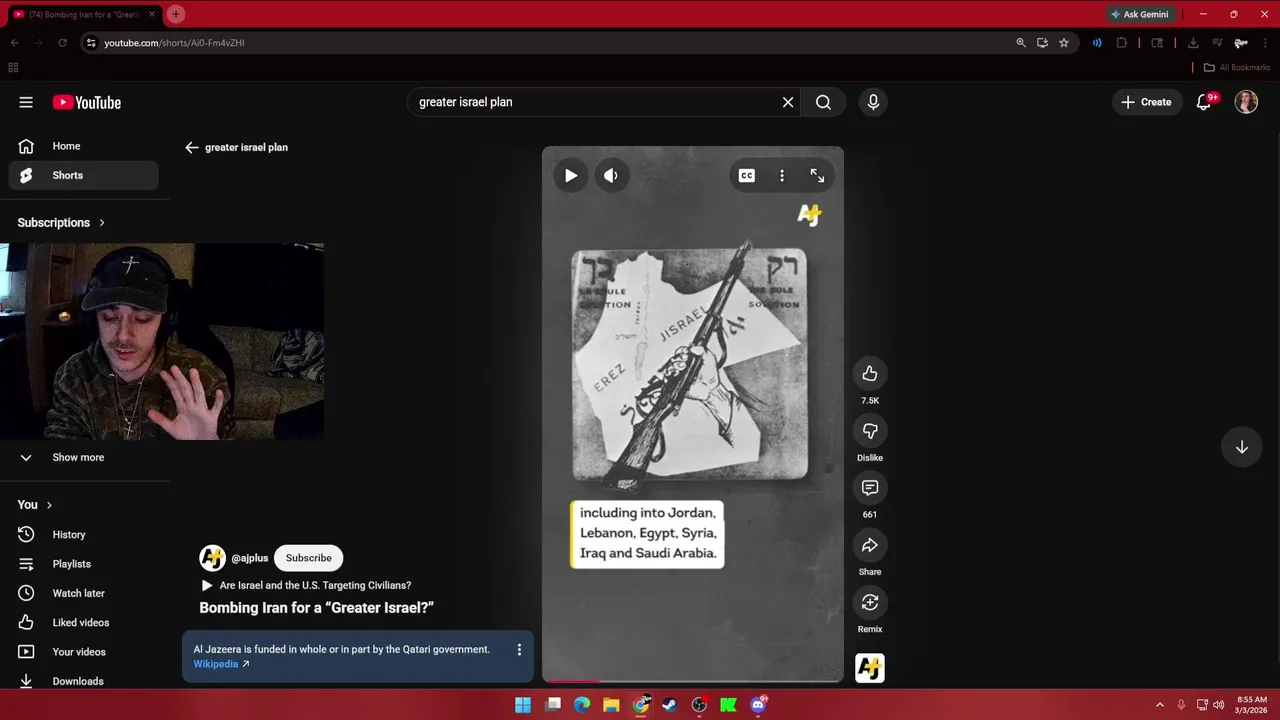The height and width of the screenshot is (720, 1280).
Task: Like this Short
Action: (870, 374)
